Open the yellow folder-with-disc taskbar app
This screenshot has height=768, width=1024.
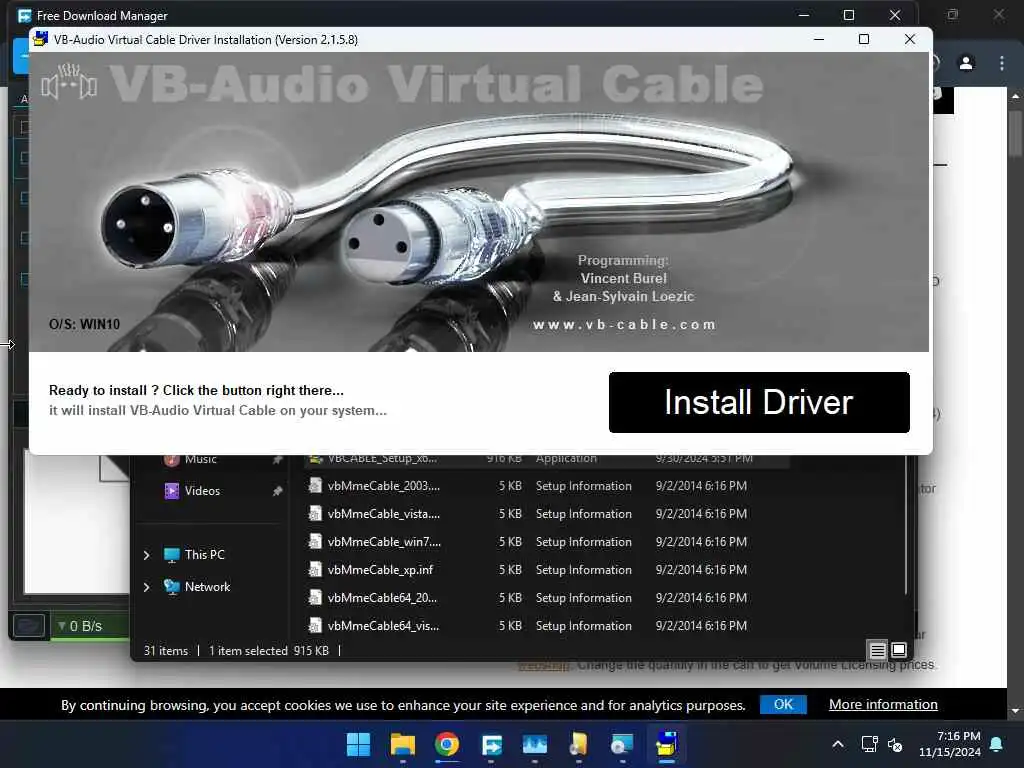click(579, 744)
